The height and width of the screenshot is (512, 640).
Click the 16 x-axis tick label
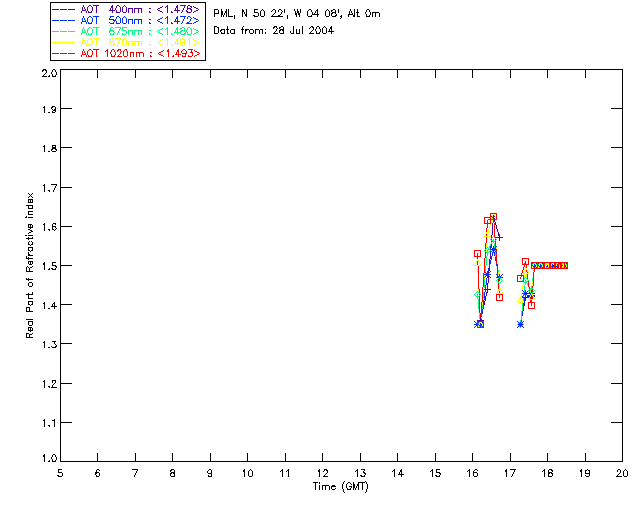pyautogui.click(x=473, y=473)
